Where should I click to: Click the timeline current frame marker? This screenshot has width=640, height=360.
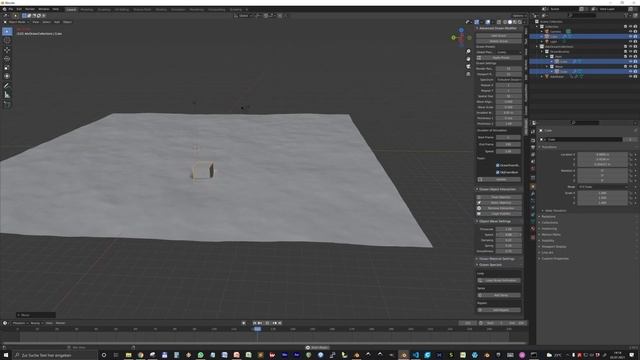[x=257, y=329]
